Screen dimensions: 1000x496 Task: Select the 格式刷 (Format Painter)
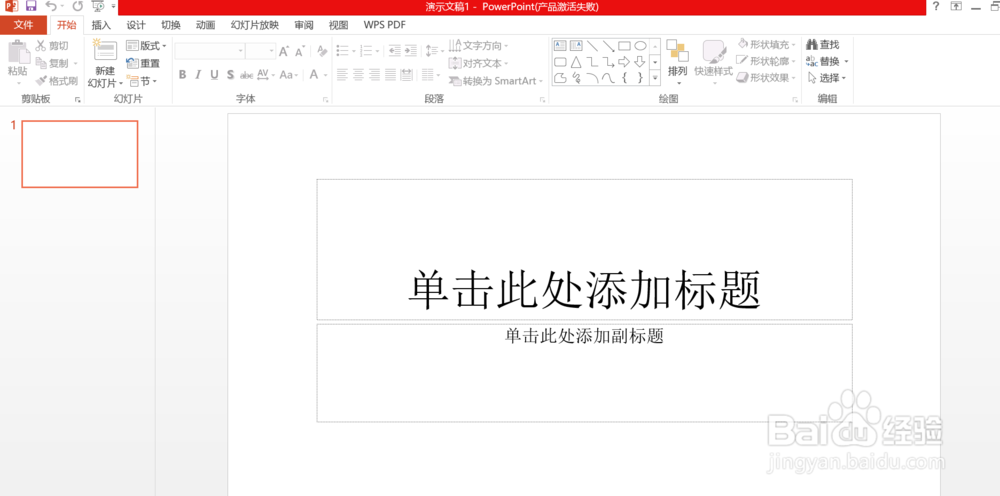click(56, 81)
